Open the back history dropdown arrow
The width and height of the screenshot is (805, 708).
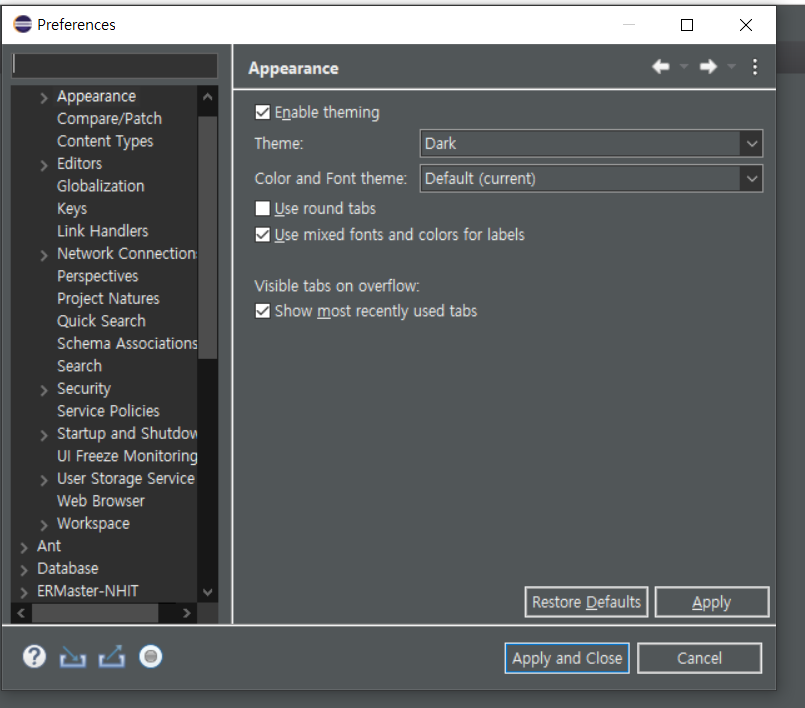[x=684, y=67]
